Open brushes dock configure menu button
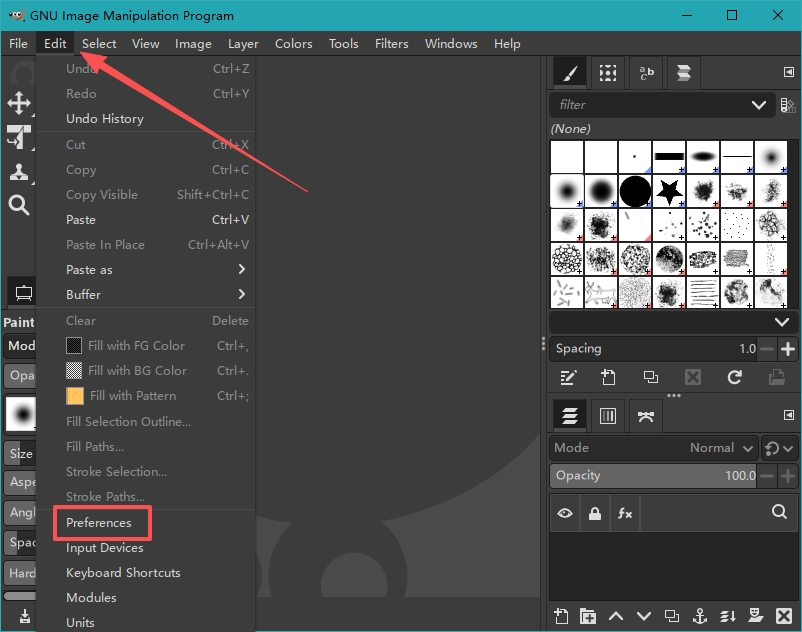This screenshot has width=802, height=632. tap(788, 73)
